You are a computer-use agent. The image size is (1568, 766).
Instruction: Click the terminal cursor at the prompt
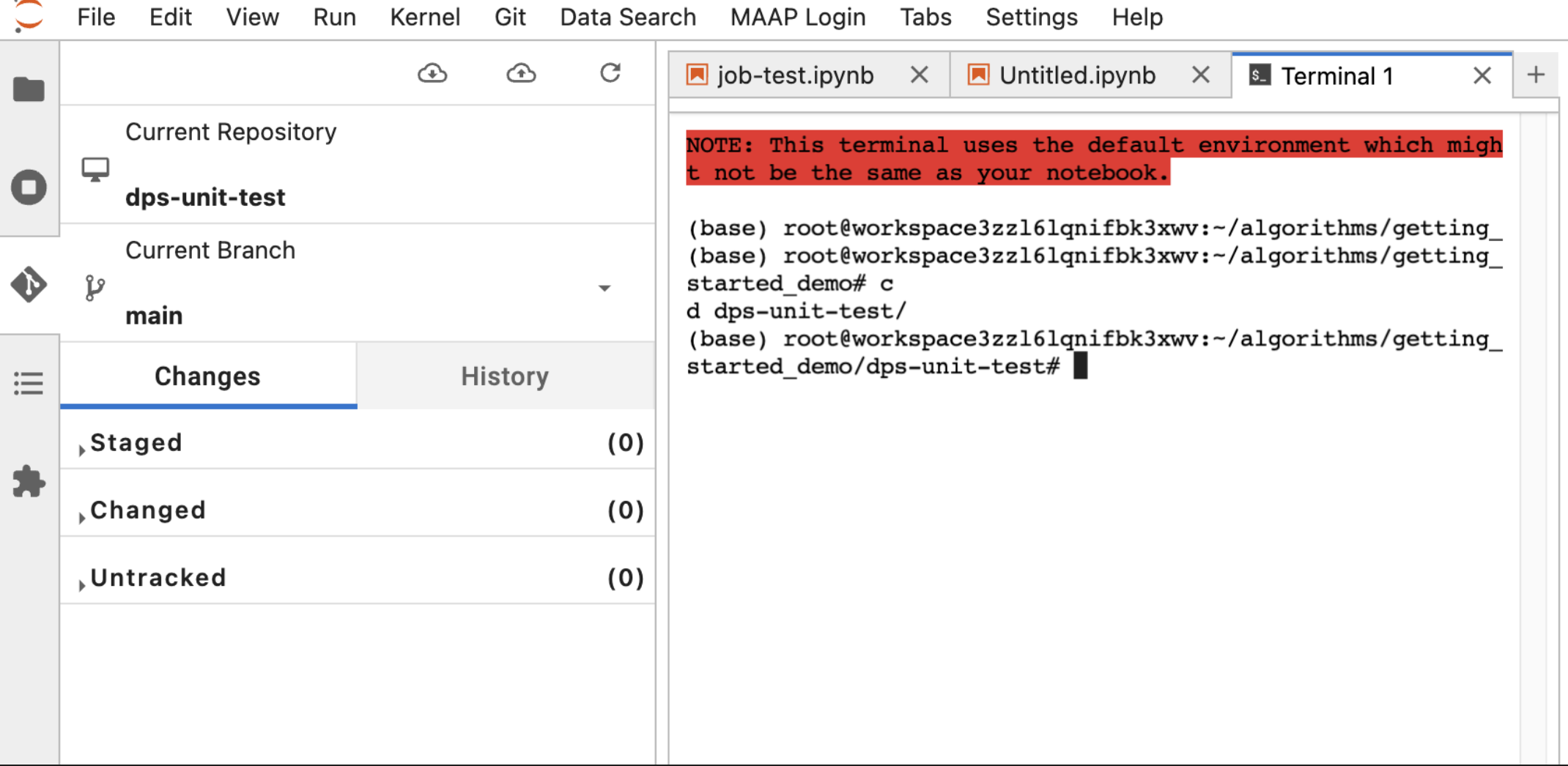click(1080, 365)
